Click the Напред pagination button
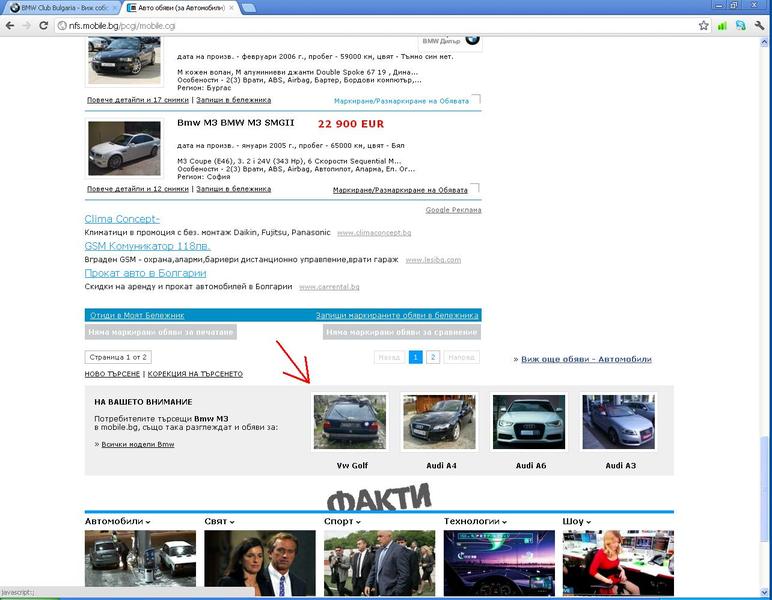This screenshot has width=772, height=600. tap(461, 357)
